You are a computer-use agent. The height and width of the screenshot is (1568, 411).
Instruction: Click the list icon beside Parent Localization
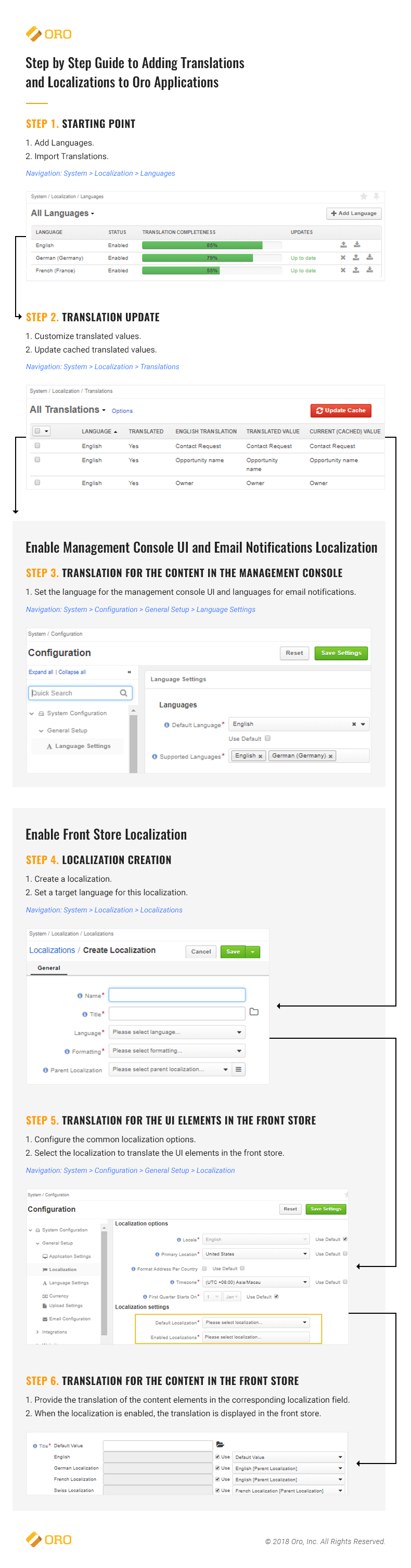tap(239, 1069)
